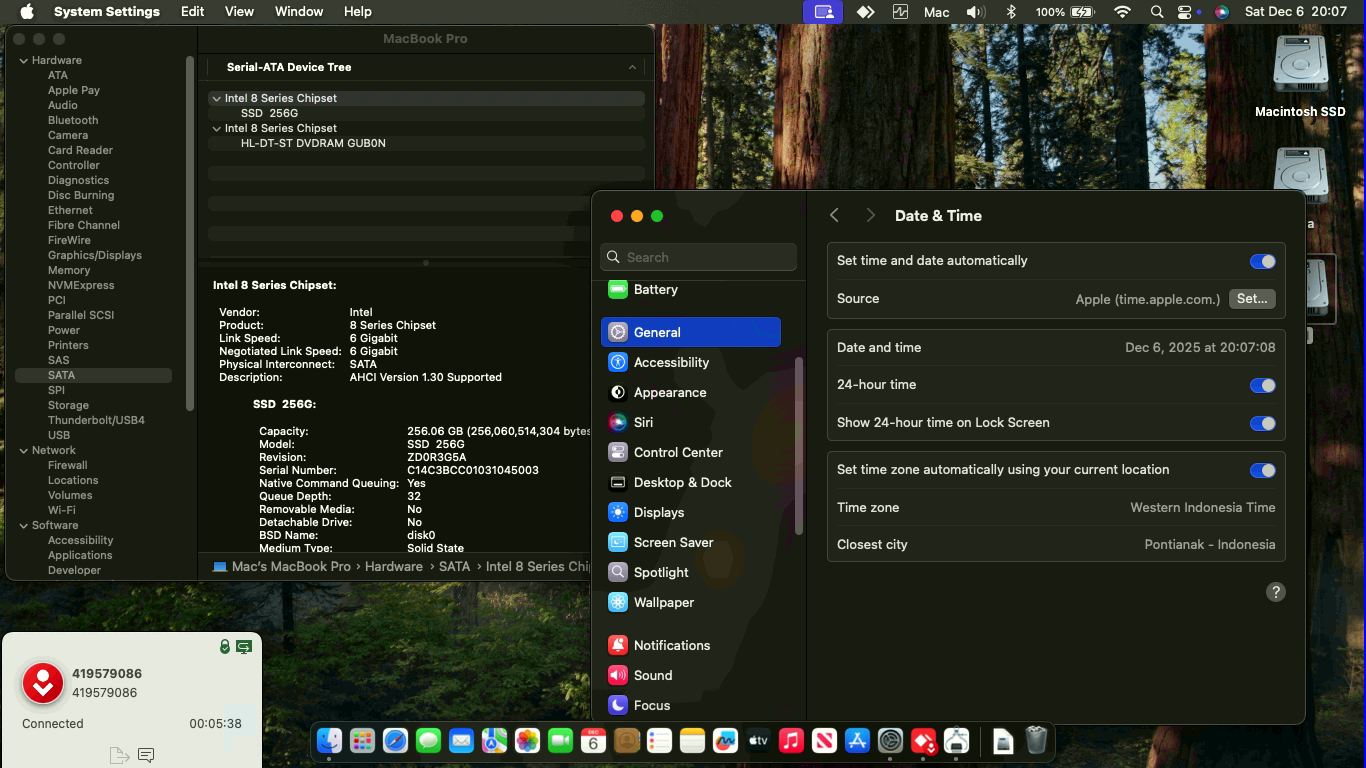The width and height of the screenshot is (1366, 768).
Task: Open Safari from the Dock
Action: [x=395, y=741]
